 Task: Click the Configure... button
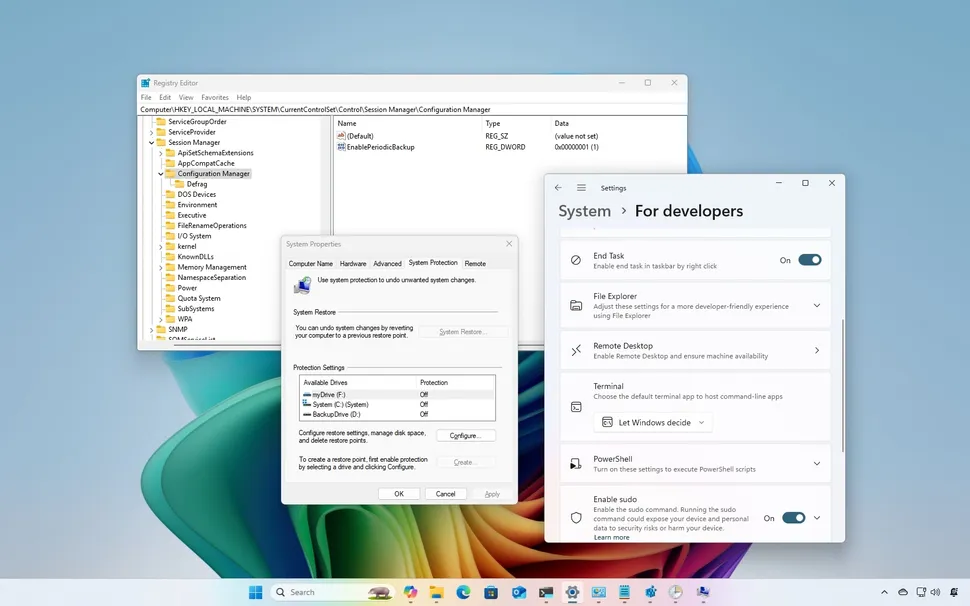click(465, 436)
